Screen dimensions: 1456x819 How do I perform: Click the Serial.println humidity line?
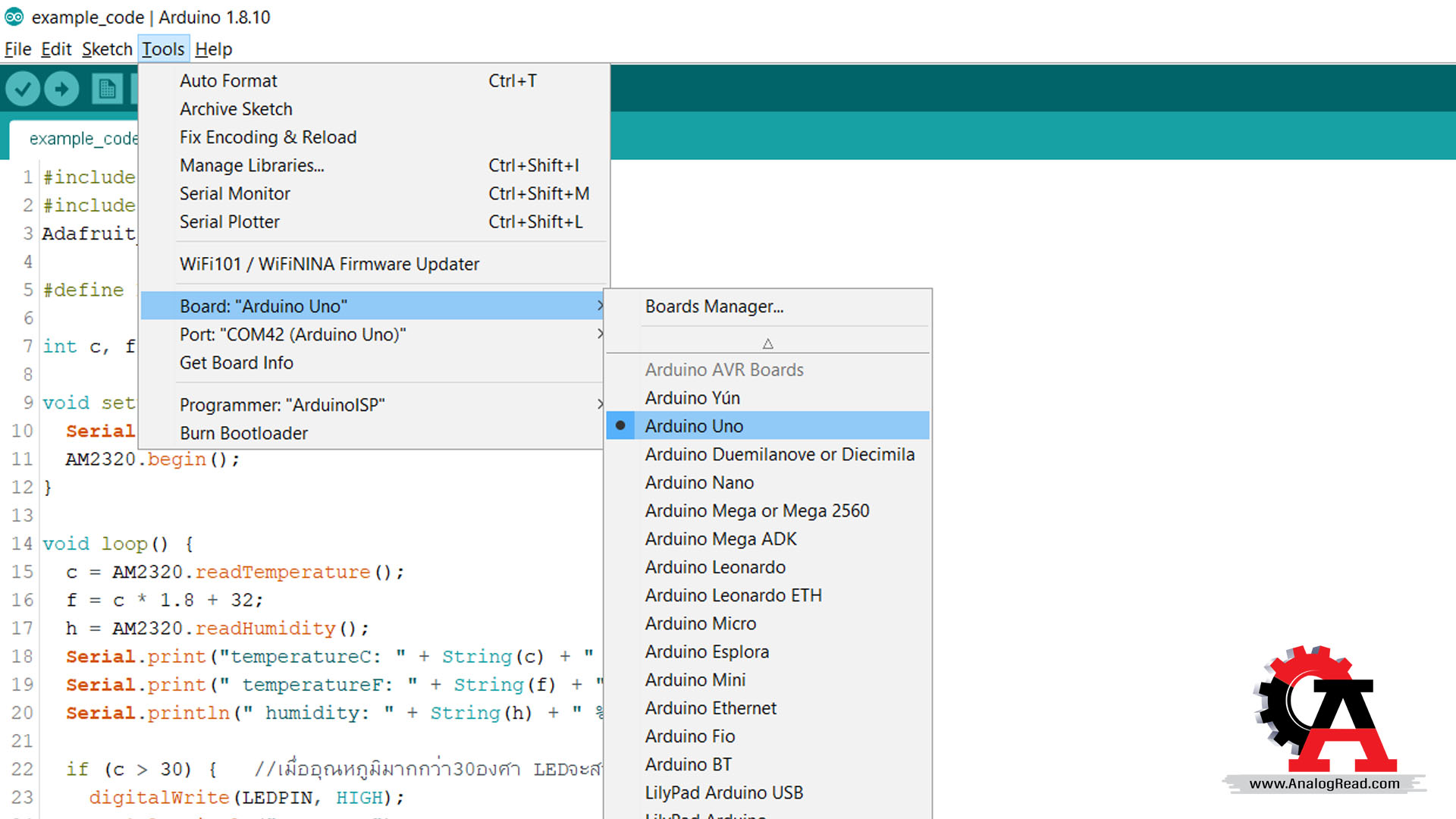pos(334,713)
